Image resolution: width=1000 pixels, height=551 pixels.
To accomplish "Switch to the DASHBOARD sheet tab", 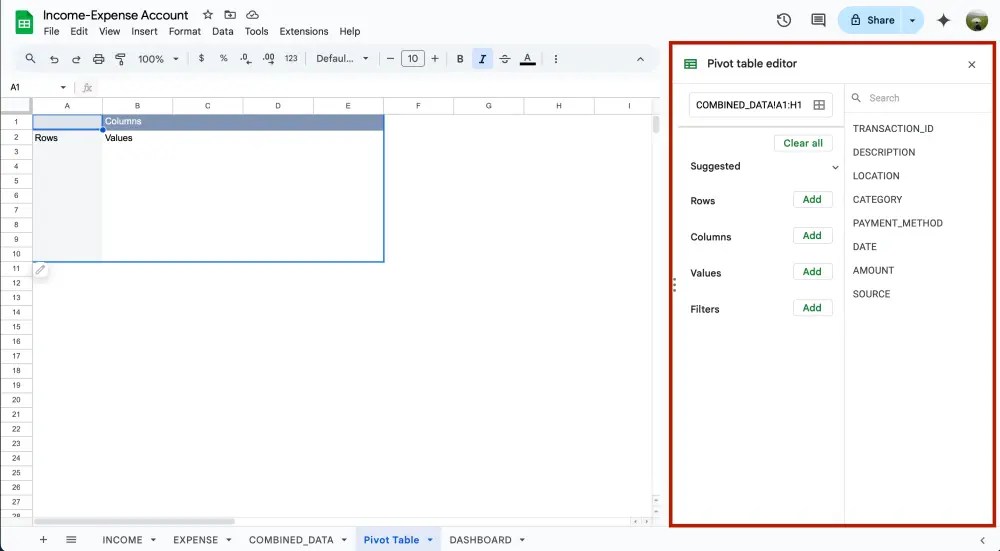I will [x=480, y=540].
